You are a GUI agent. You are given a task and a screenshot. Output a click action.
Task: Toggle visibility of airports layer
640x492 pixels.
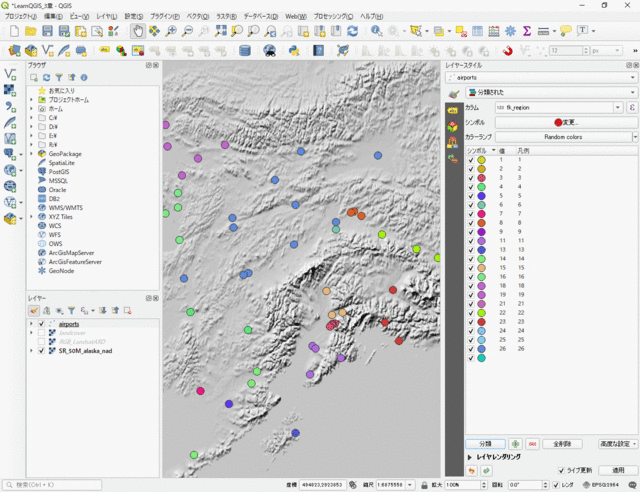[x=41, y=324]
